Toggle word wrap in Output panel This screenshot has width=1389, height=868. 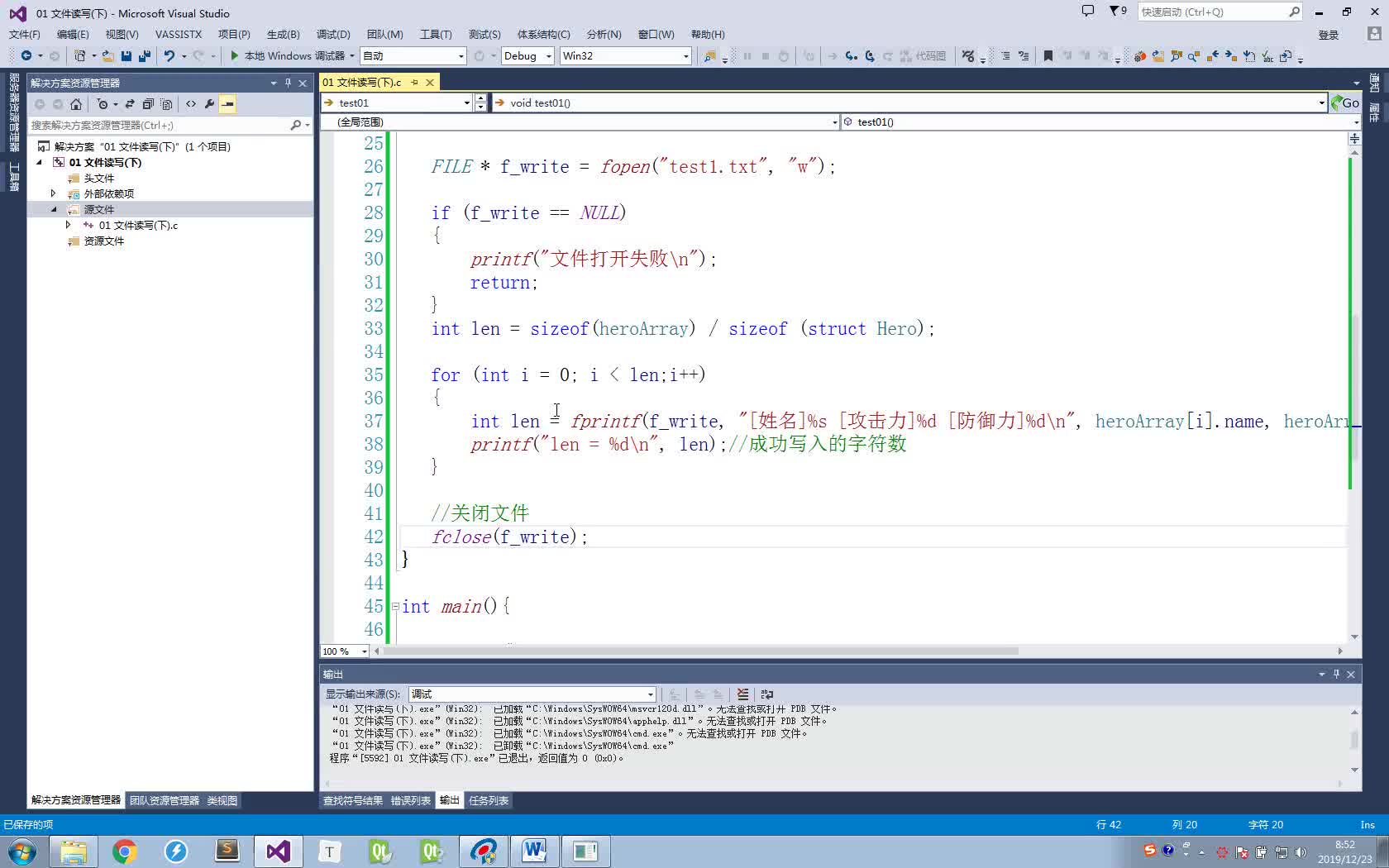[x=767, y=694]
